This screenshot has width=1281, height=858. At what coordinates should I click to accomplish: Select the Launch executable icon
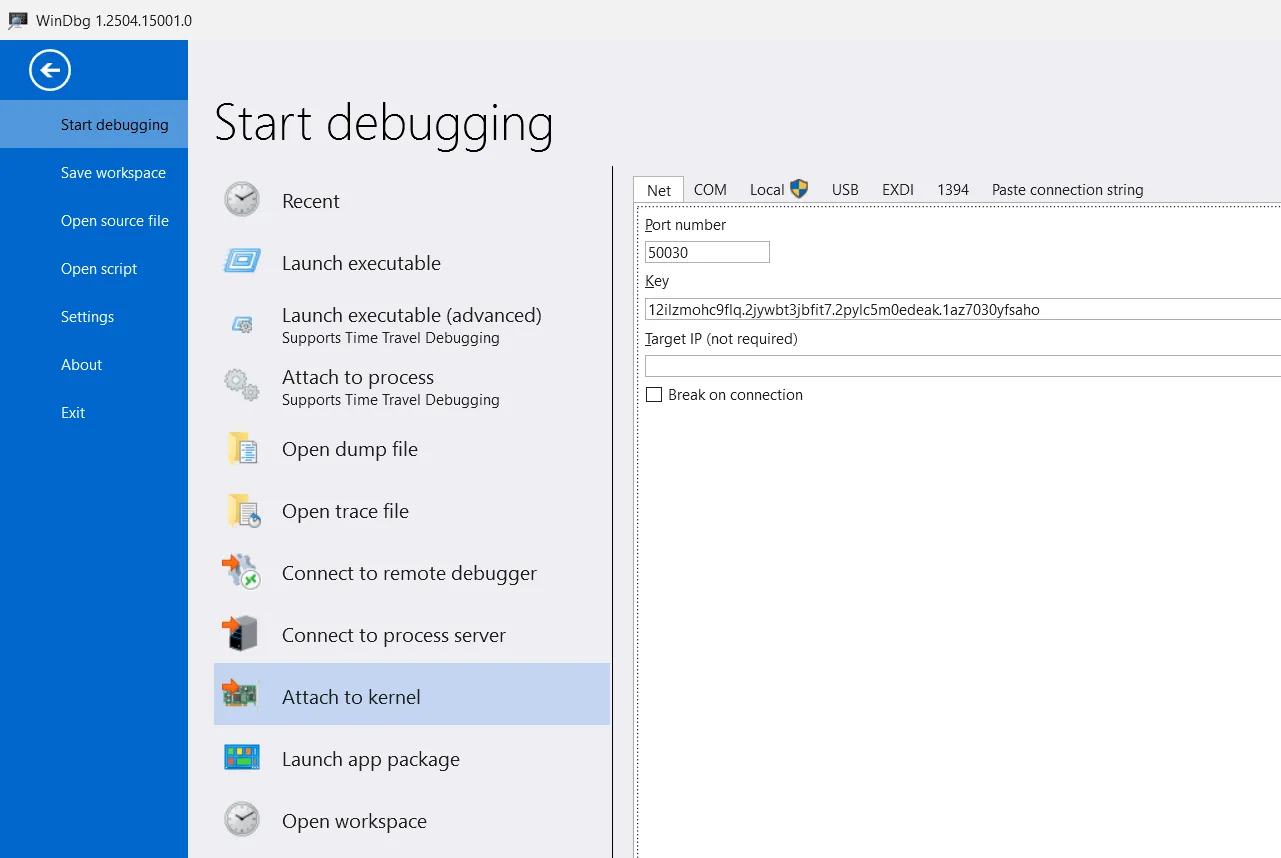tap(241, 262)
